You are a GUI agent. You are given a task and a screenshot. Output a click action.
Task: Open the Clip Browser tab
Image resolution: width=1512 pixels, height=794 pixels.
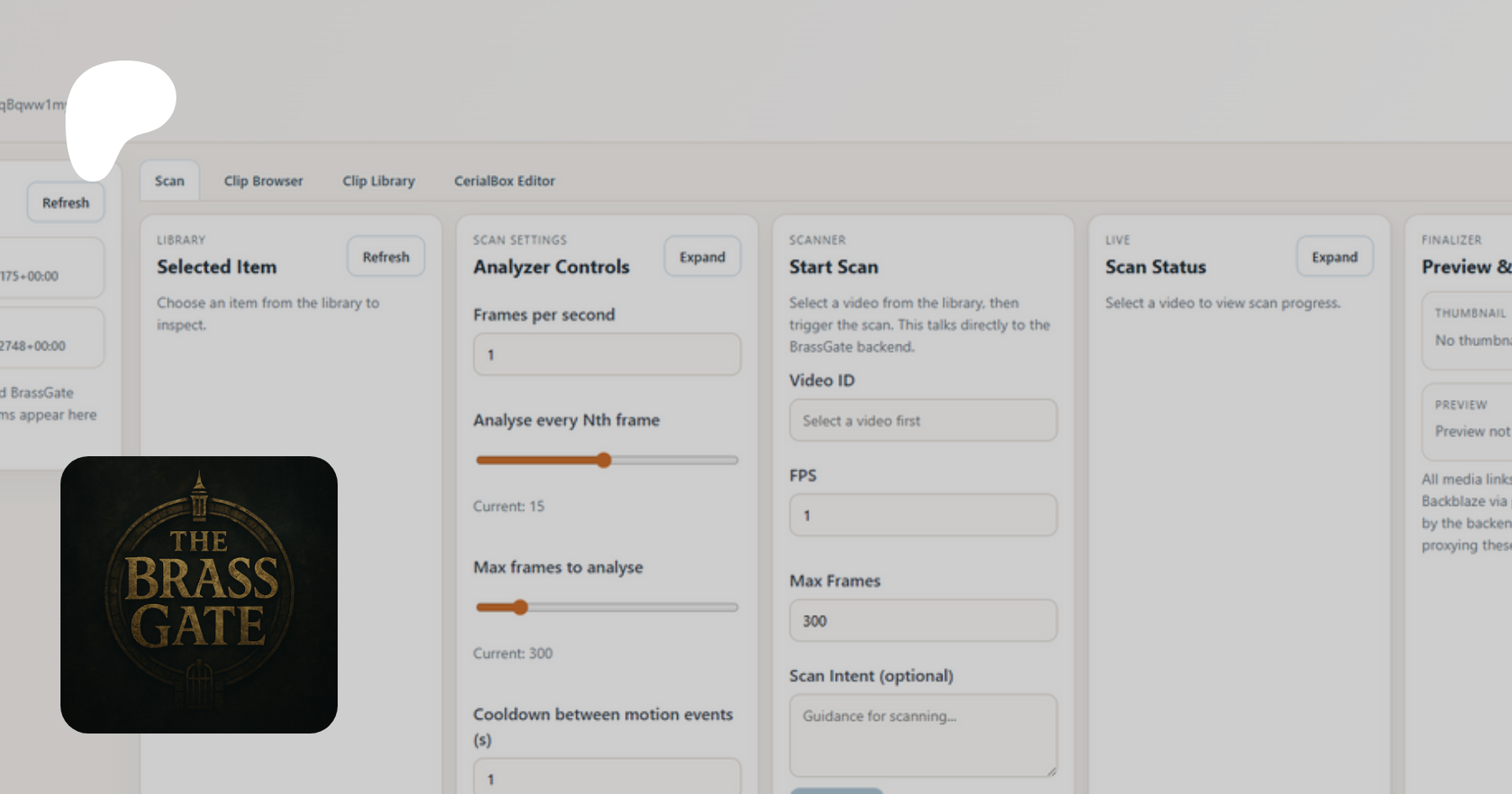[x=263, y=181]
